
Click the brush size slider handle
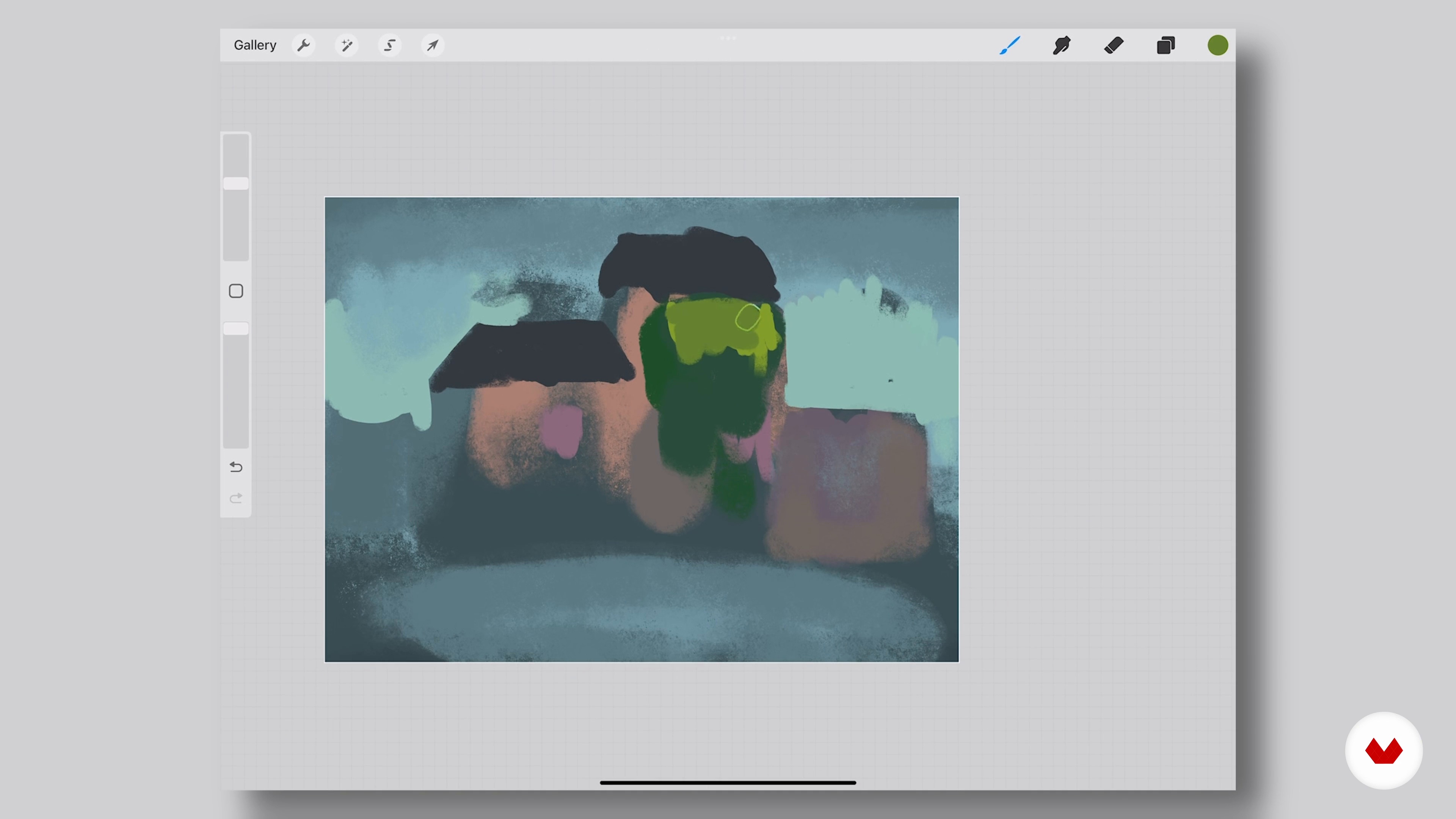pyautogui.click(x=236, y=184)
